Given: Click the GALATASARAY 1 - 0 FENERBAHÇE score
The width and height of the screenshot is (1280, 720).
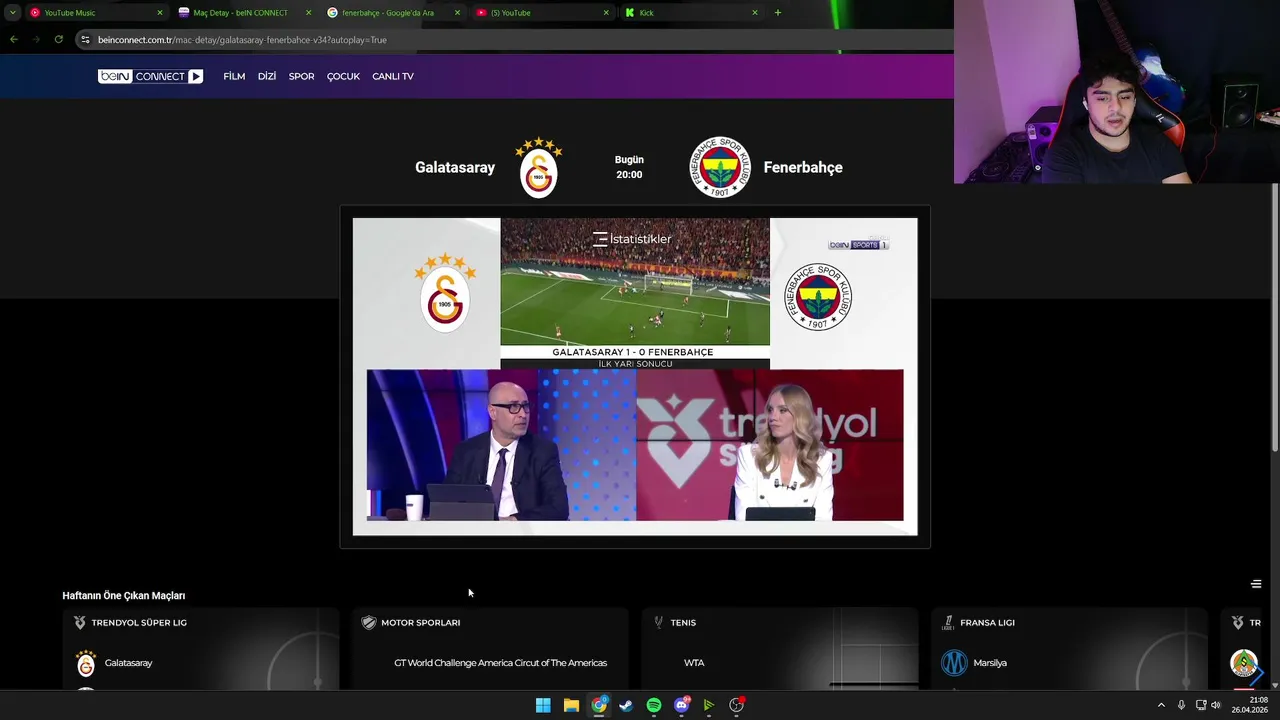Looking at the screenshot, I should [633, 352].
